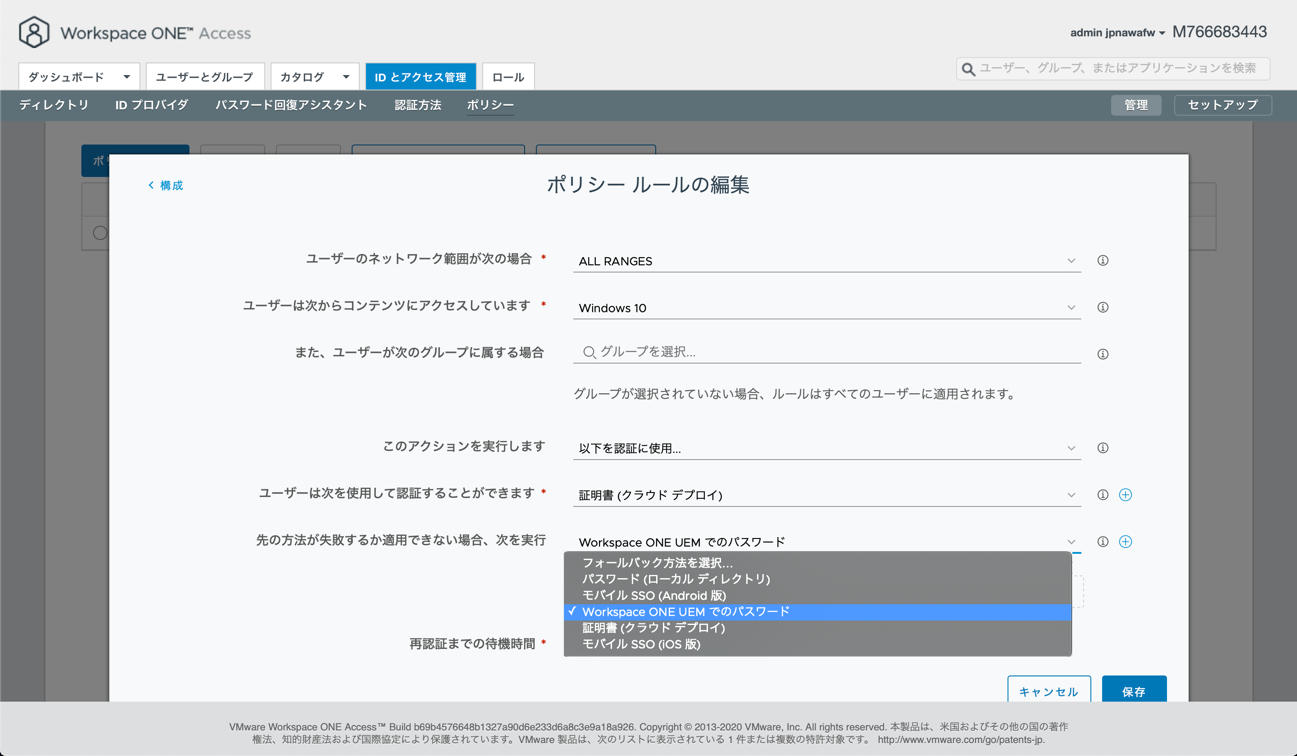Open info icon for group selection field
This screenshot has height=756, width=1297.
(x=1103, y=354)
